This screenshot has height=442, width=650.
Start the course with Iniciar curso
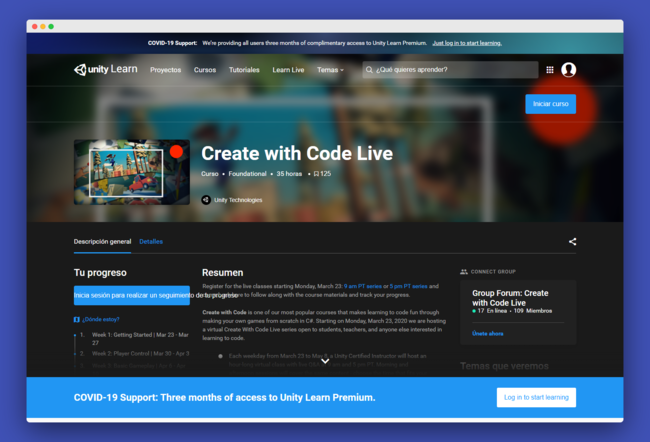551,104
